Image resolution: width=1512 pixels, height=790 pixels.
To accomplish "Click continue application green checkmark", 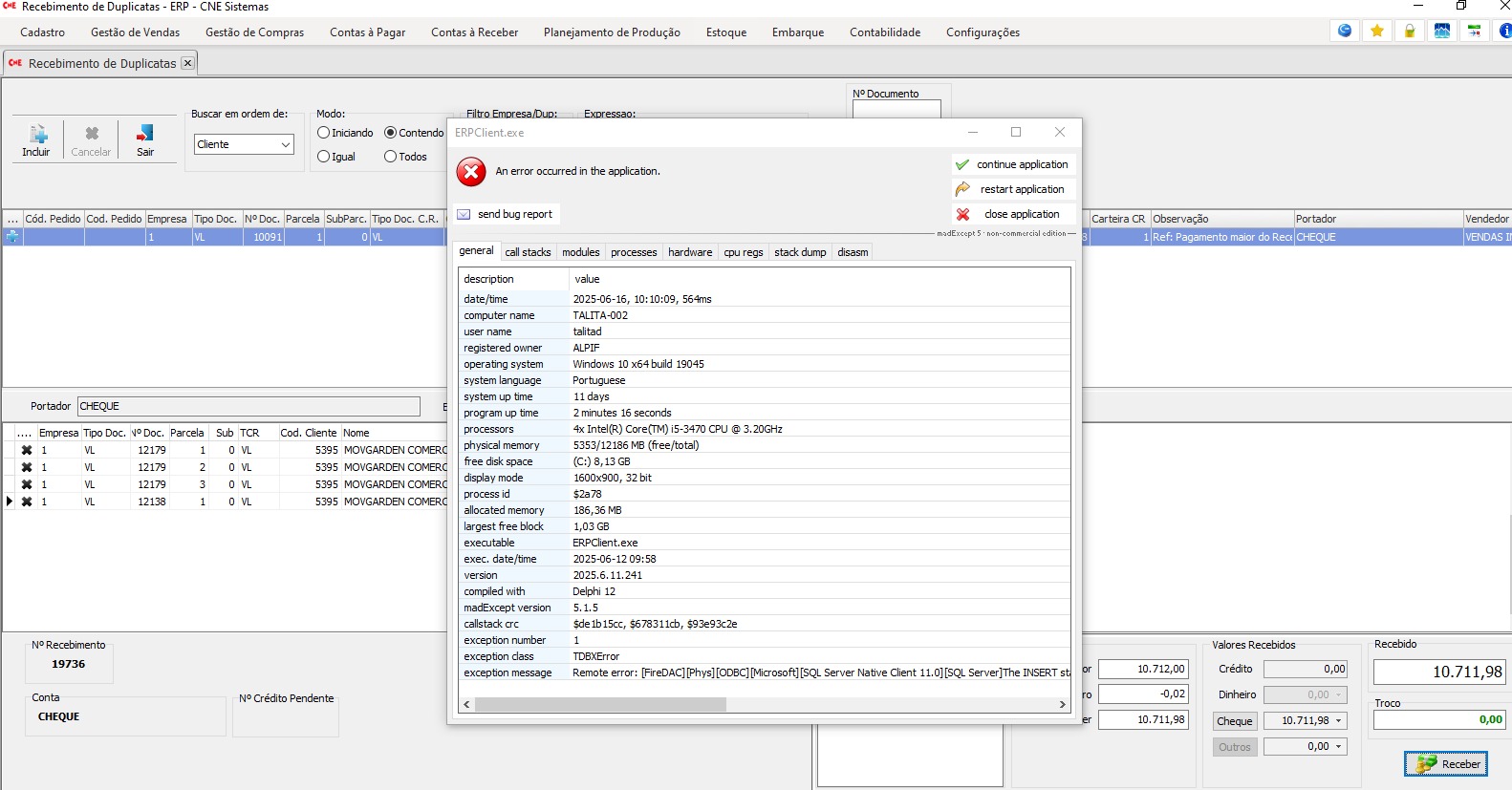I will coord(962,164).
